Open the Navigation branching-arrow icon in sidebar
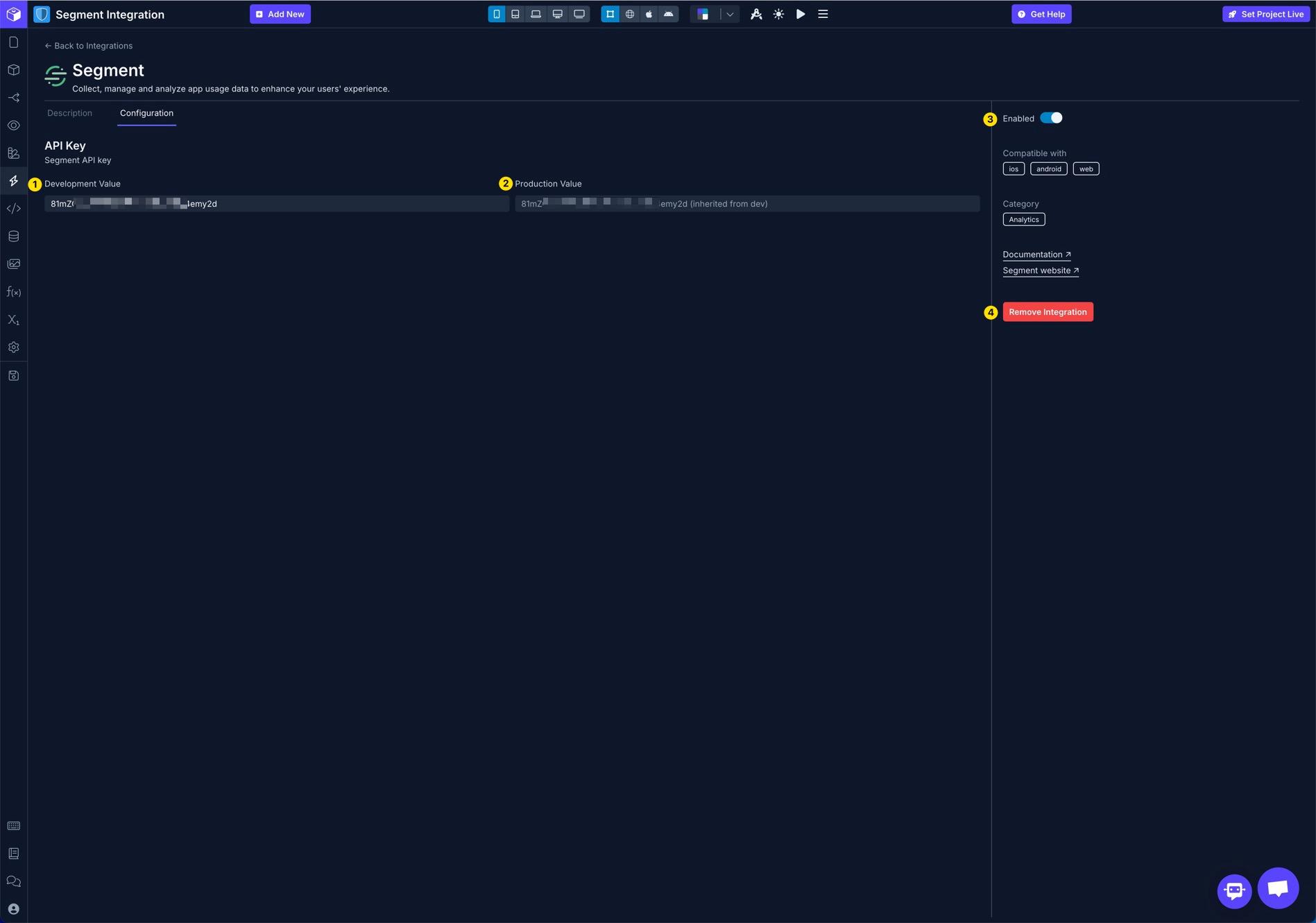1316x923 pixels. tap(13, 98)
